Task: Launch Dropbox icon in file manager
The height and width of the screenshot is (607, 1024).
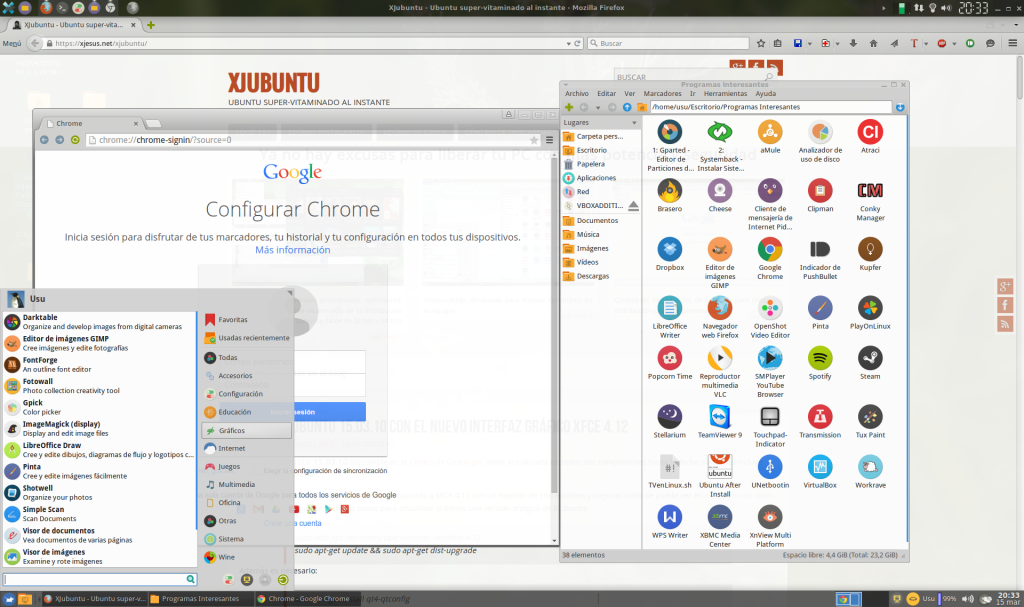Action: pyautogui.click(x=669, y=250)
